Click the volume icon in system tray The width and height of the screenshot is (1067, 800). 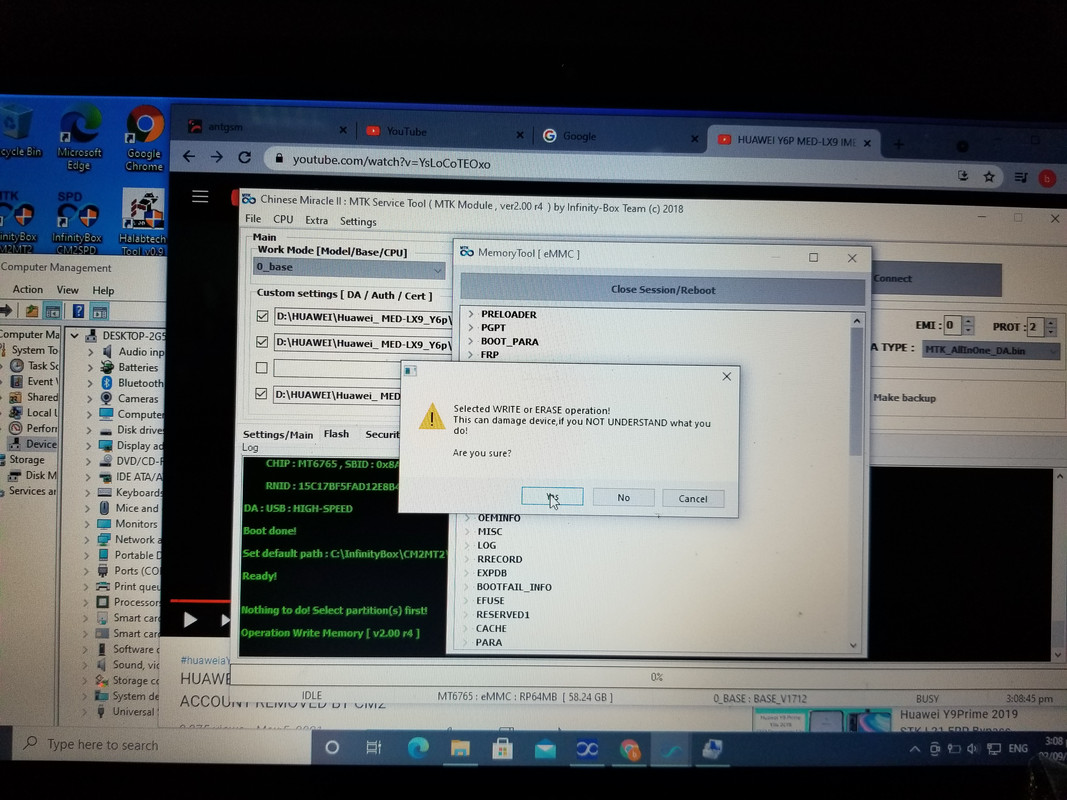click(x=972, y=748)
